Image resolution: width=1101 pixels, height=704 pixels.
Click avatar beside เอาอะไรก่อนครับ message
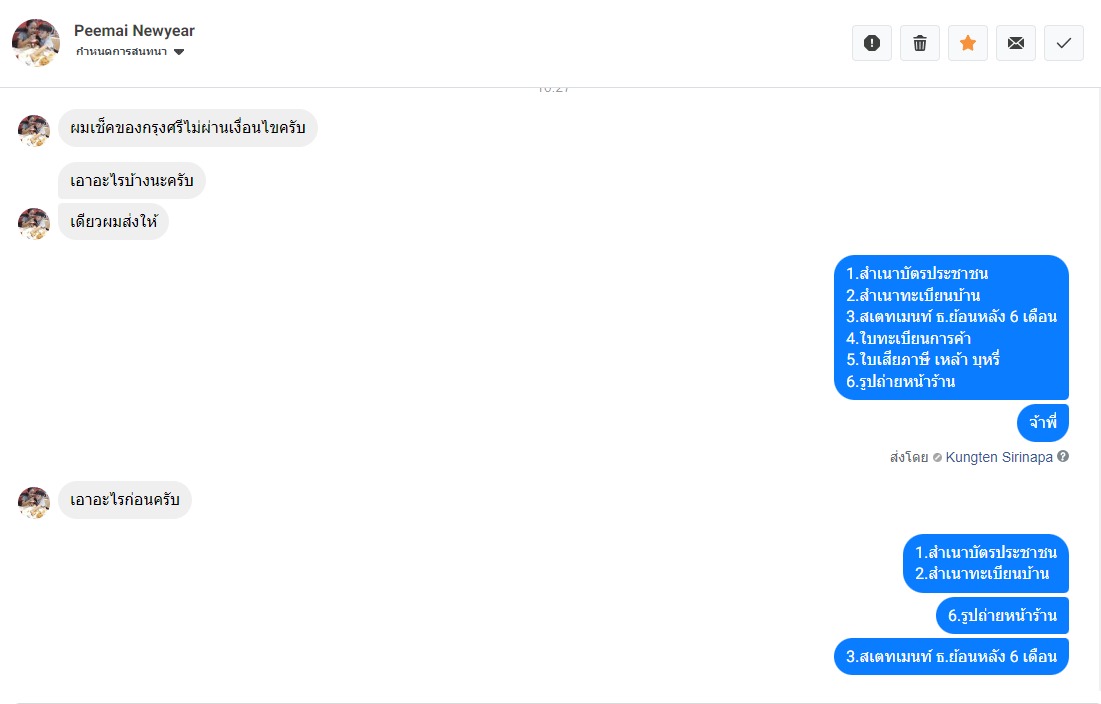click(x=34, y=503)
